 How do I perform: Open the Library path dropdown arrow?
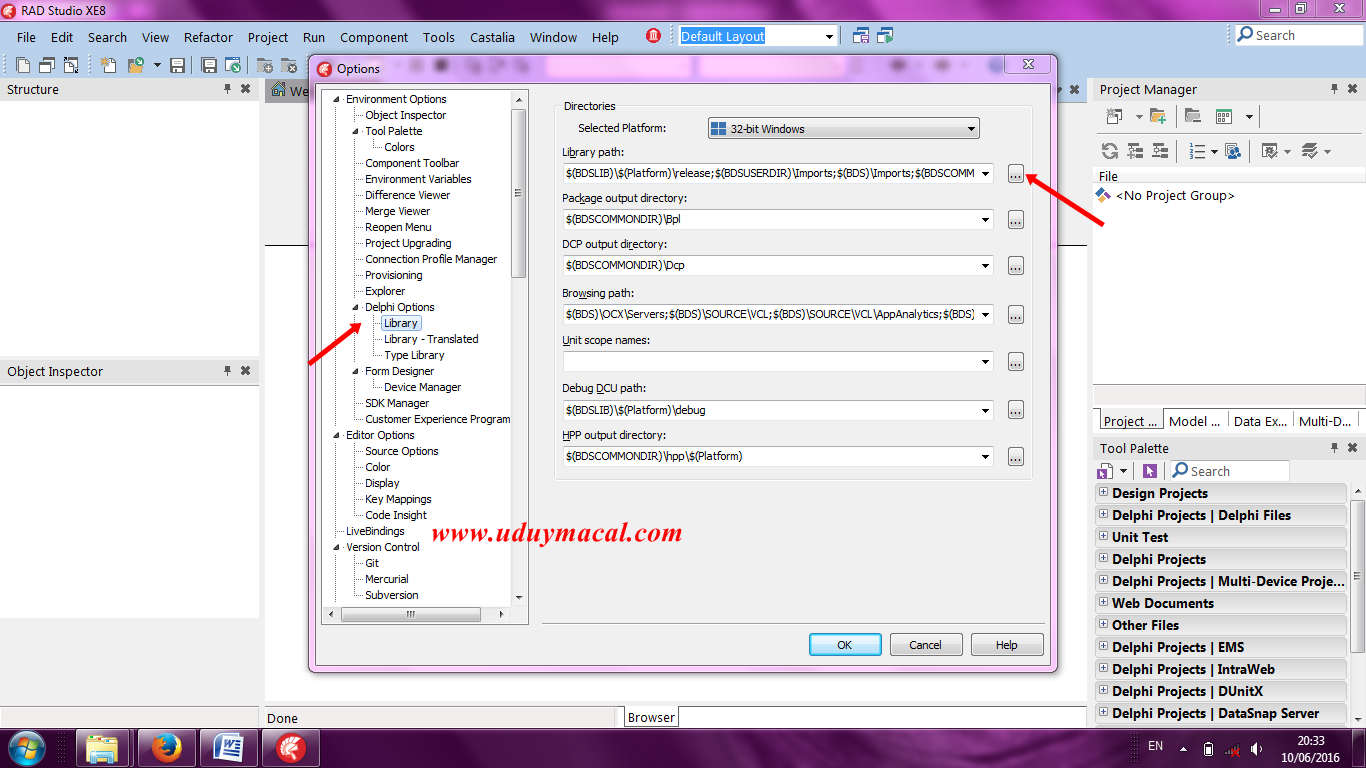985,173
